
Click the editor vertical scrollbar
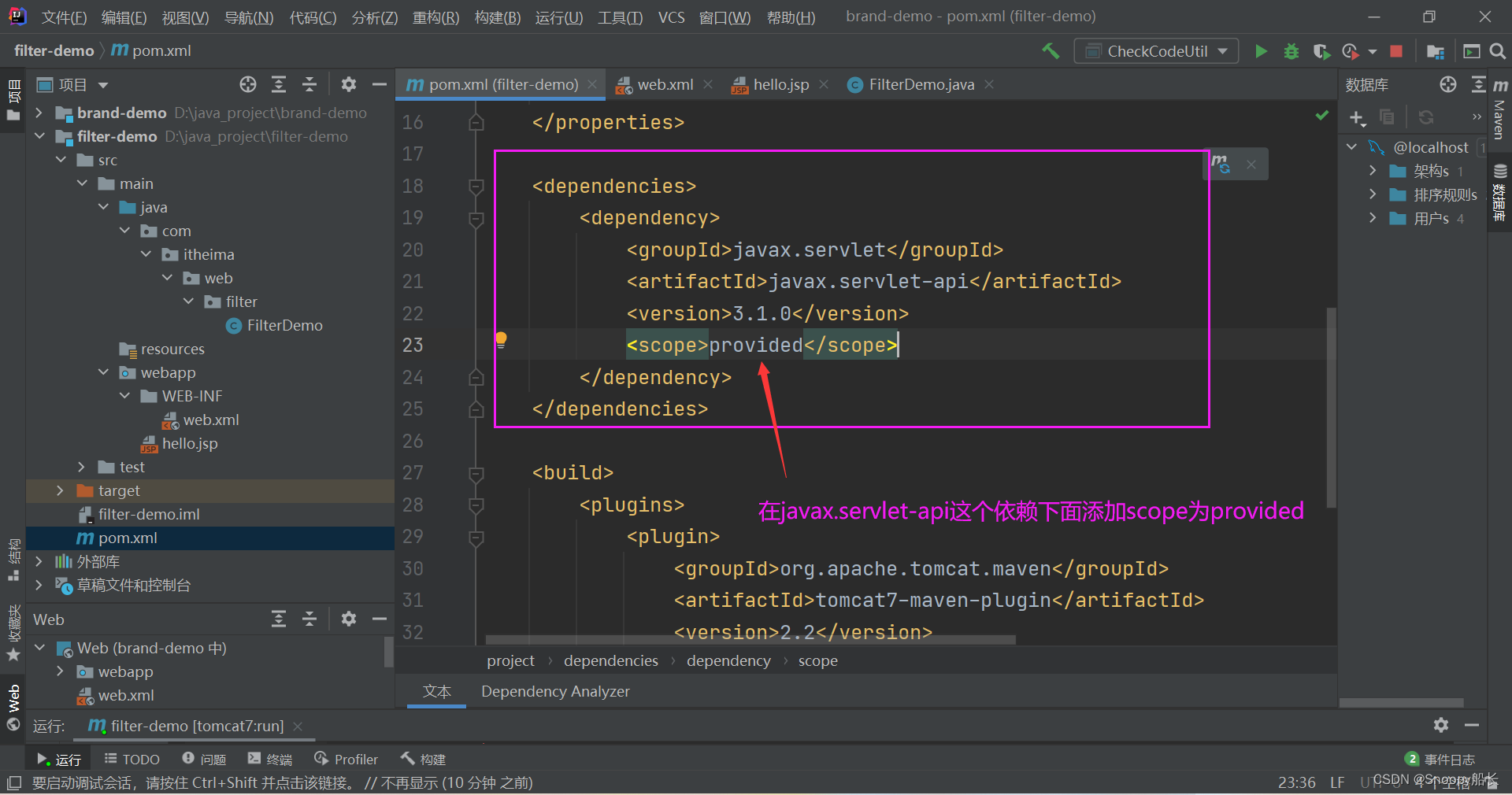(1331, 407)
